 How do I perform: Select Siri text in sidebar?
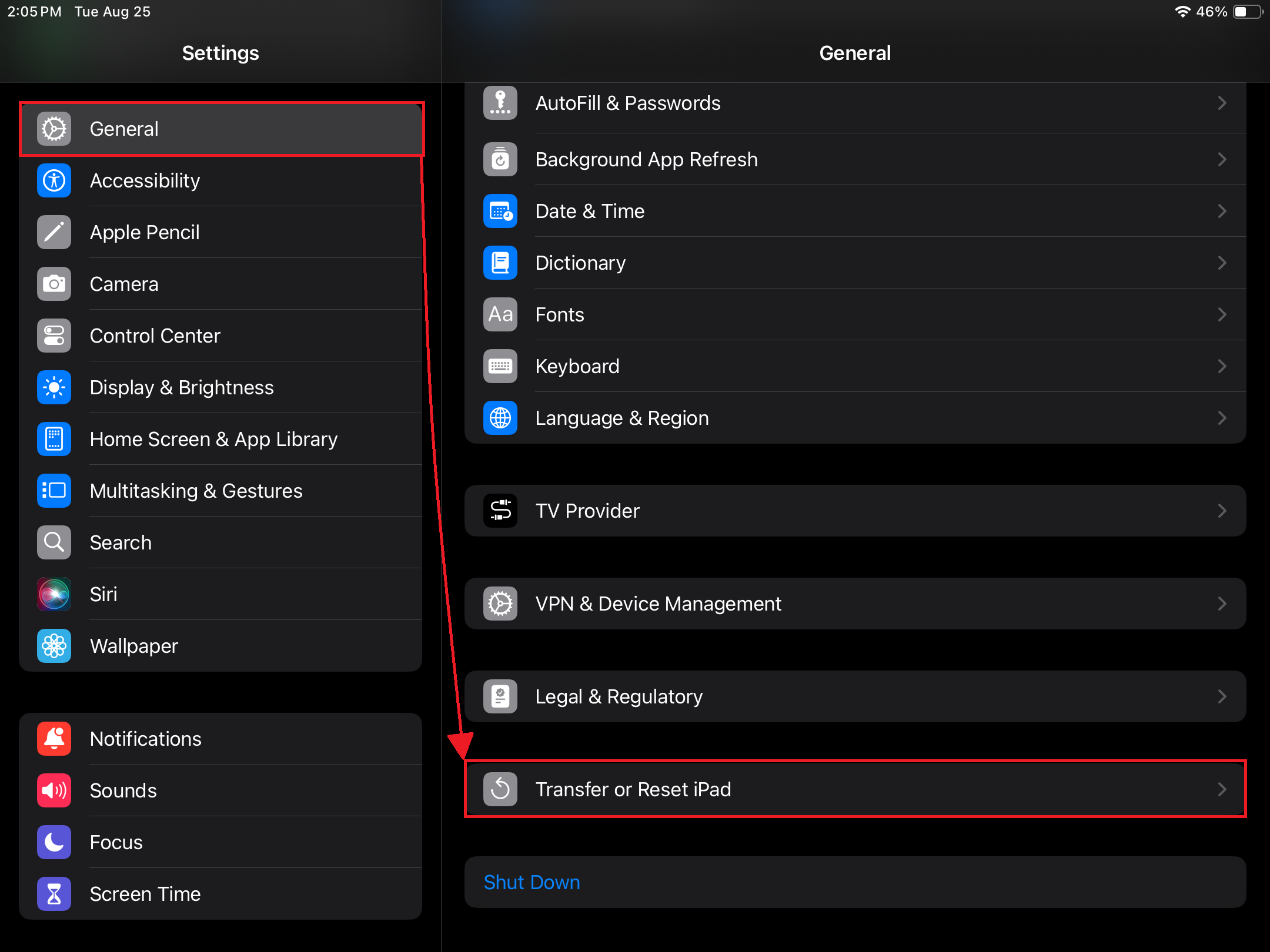click(103, 594)
